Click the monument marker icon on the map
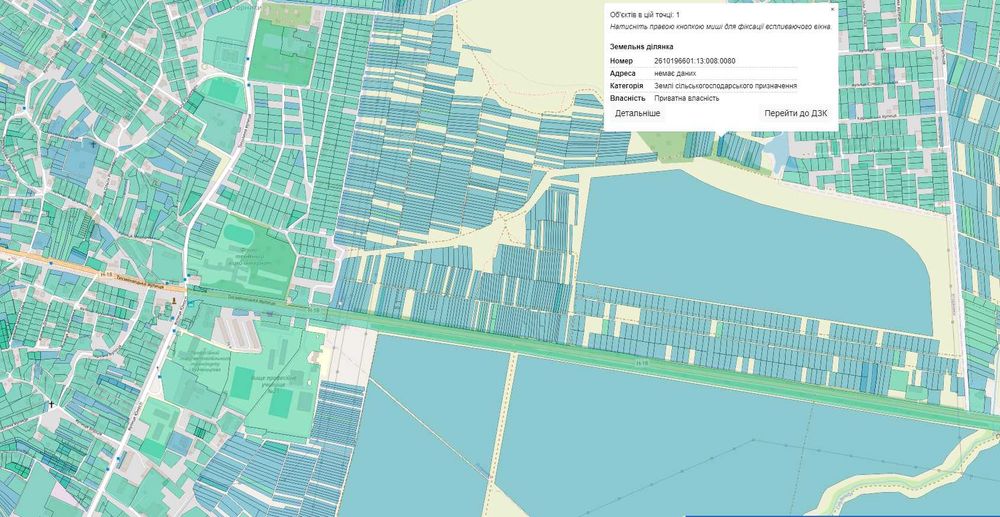The width and height of the screenshot is (1000, 517). click(x=173, y=300)
